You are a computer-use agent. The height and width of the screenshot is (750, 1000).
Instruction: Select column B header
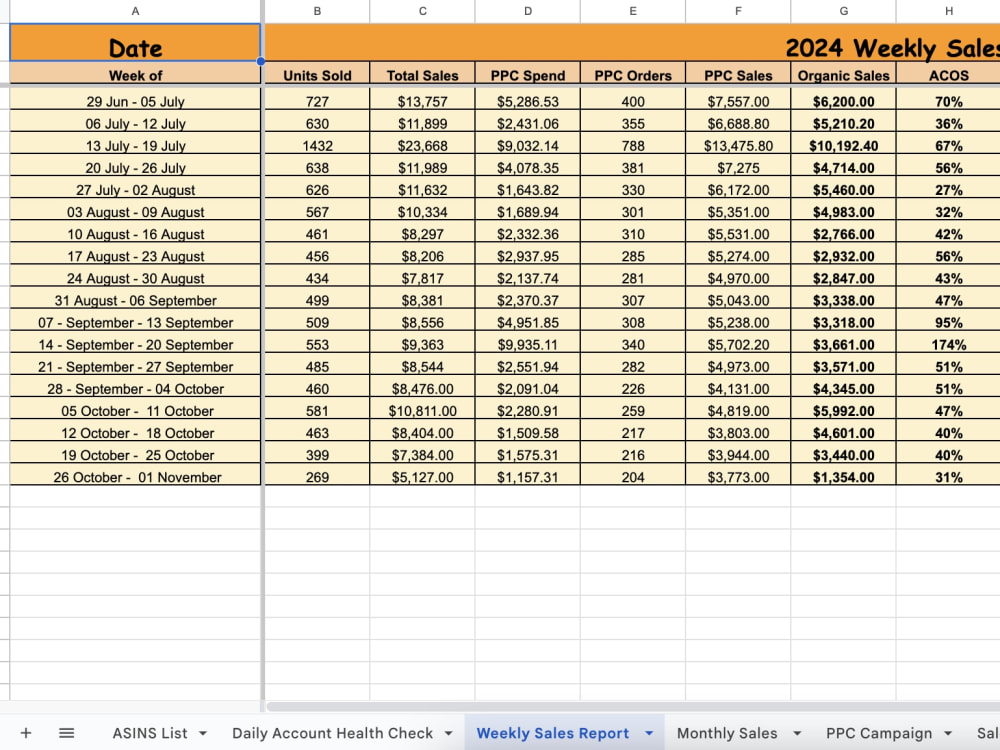pyautogui.click(x=317, y=11)
